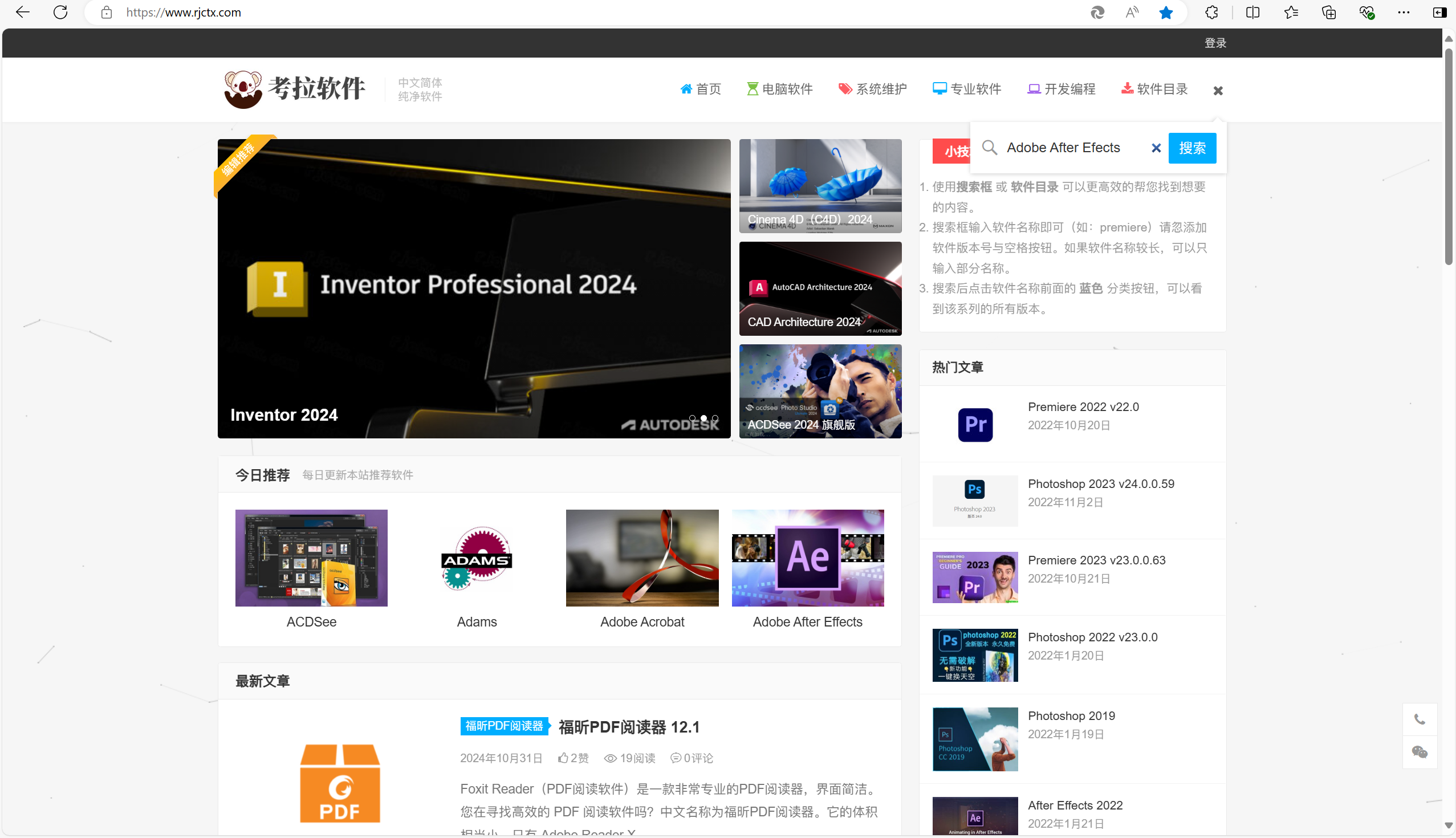Click the 福昕PDF阅读器 blue category tag
1456x838 pixels.
(x=505, y=726)
